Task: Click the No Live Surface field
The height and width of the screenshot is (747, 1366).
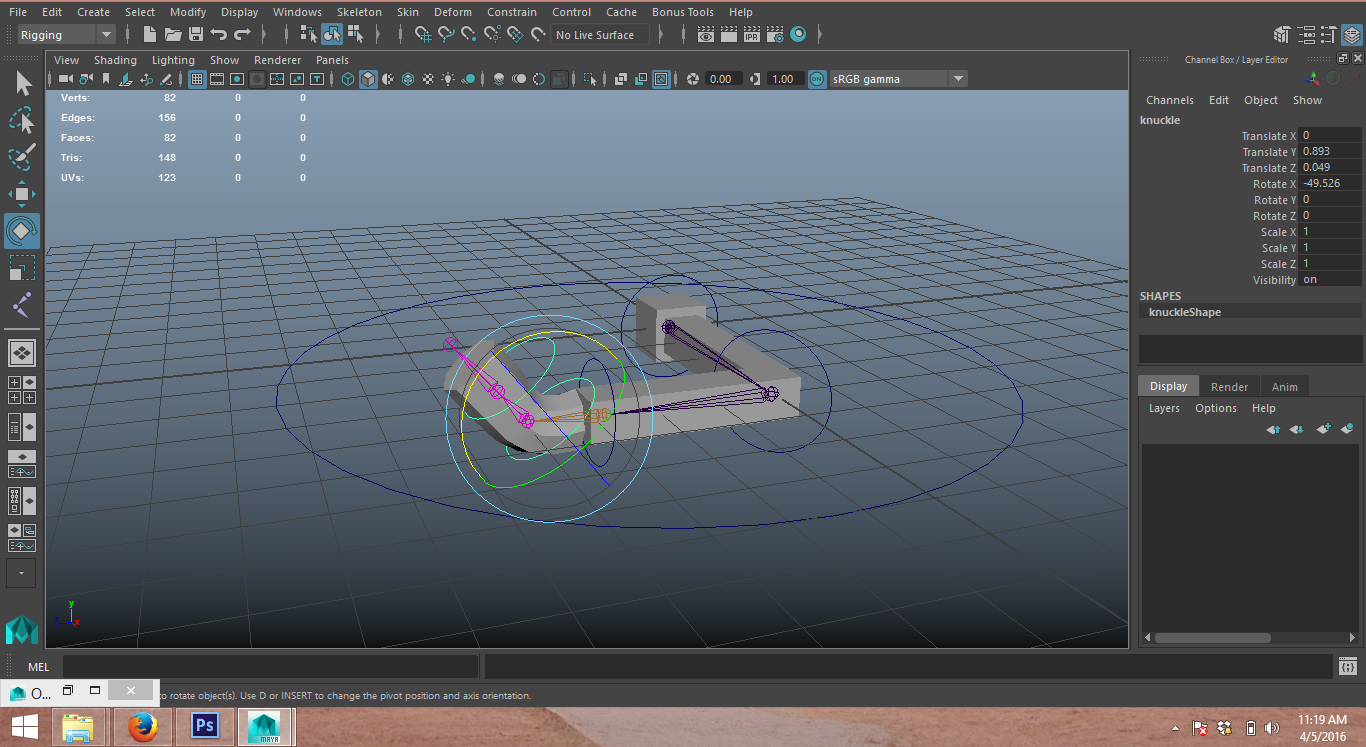Action: [x=601, y=35]
